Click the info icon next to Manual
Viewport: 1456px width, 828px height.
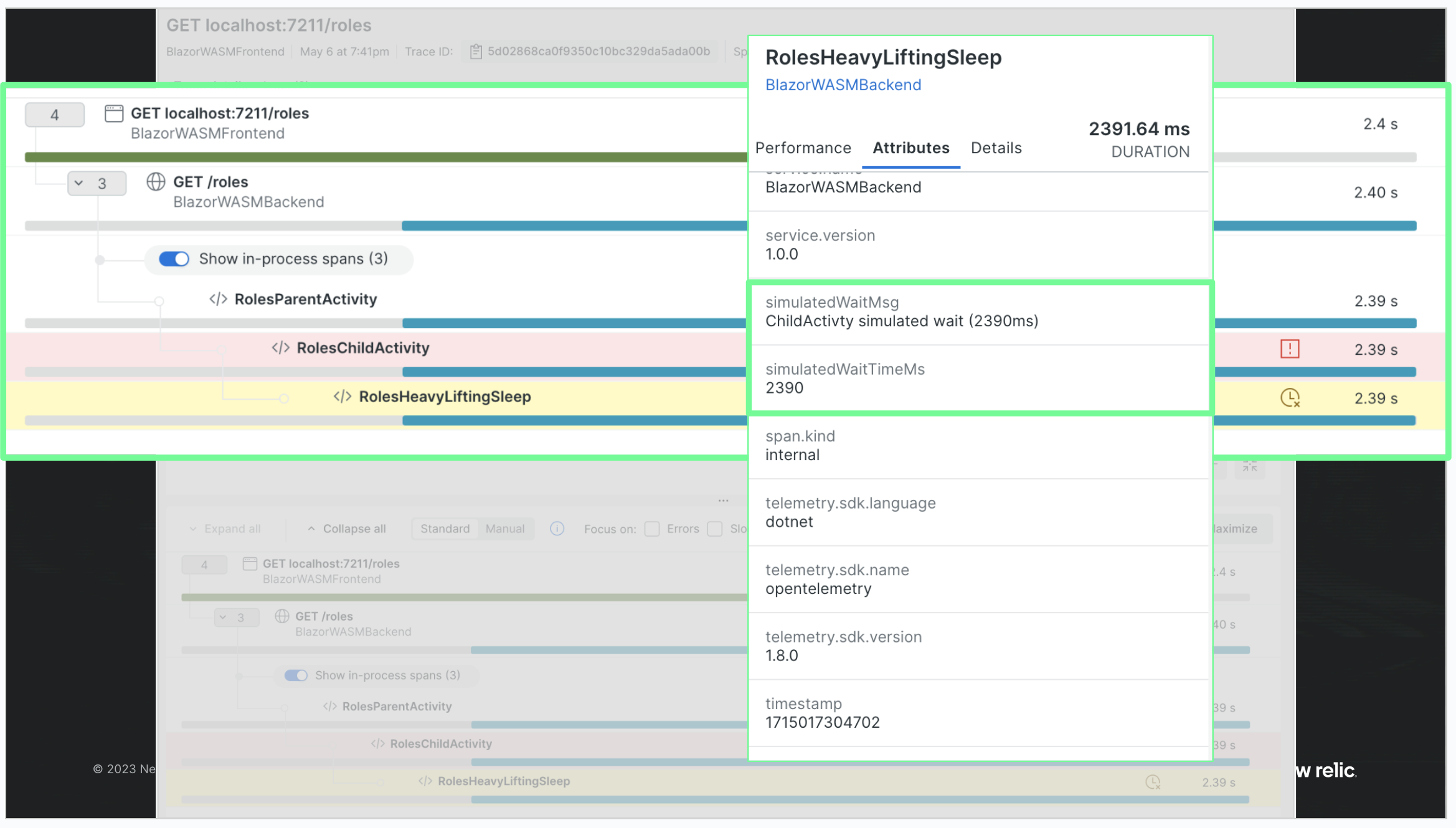pos(557,529)
